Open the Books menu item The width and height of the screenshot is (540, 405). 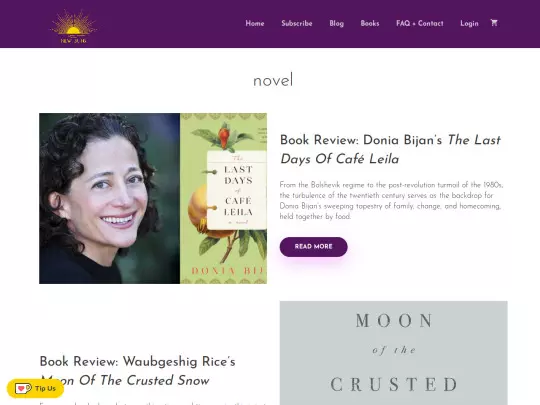[370, 23]
